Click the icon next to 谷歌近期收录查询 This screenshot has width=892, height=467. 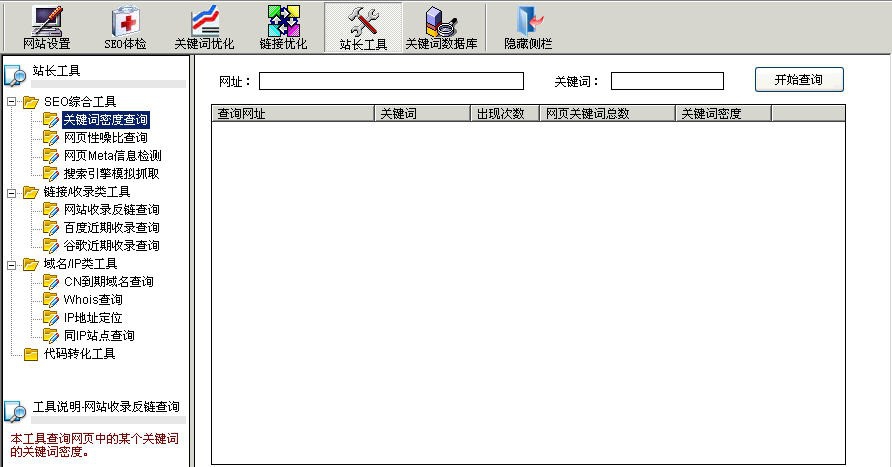pyautogui.click(x=51, y=246)
